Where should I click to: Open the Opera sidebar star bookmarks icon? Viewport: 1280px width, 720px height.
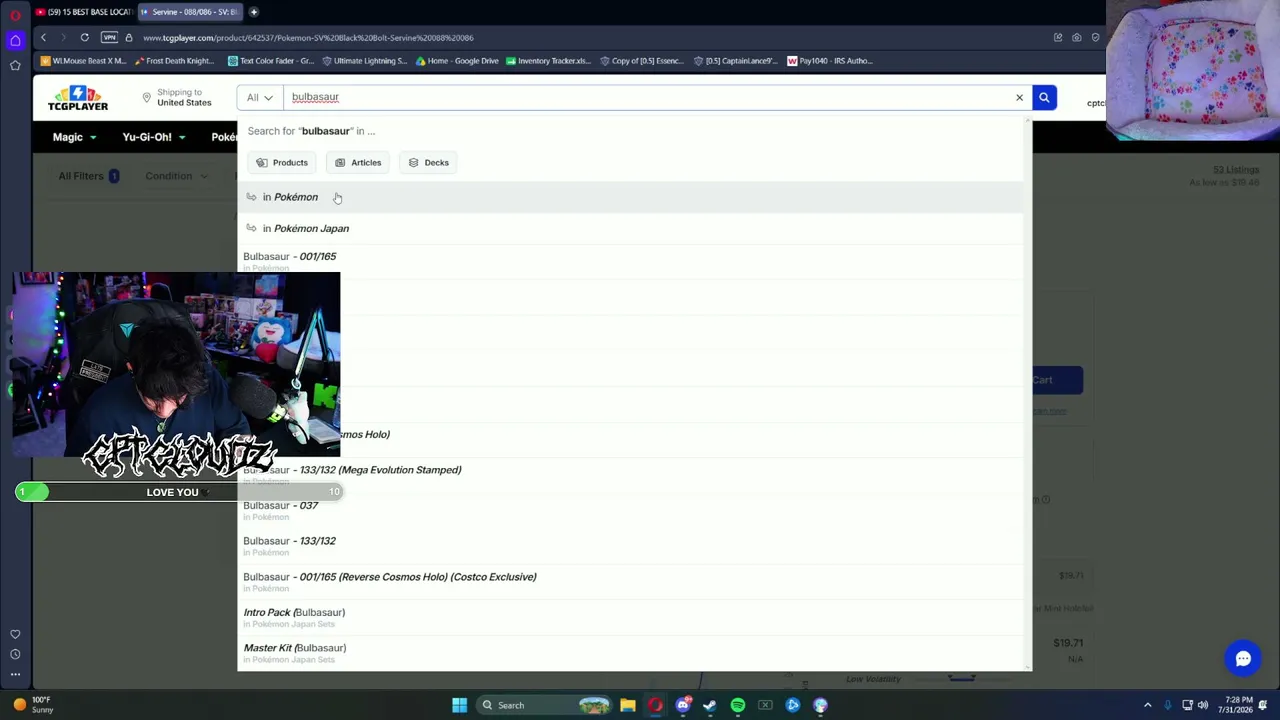pyautogui.click(x=15, y=66)
